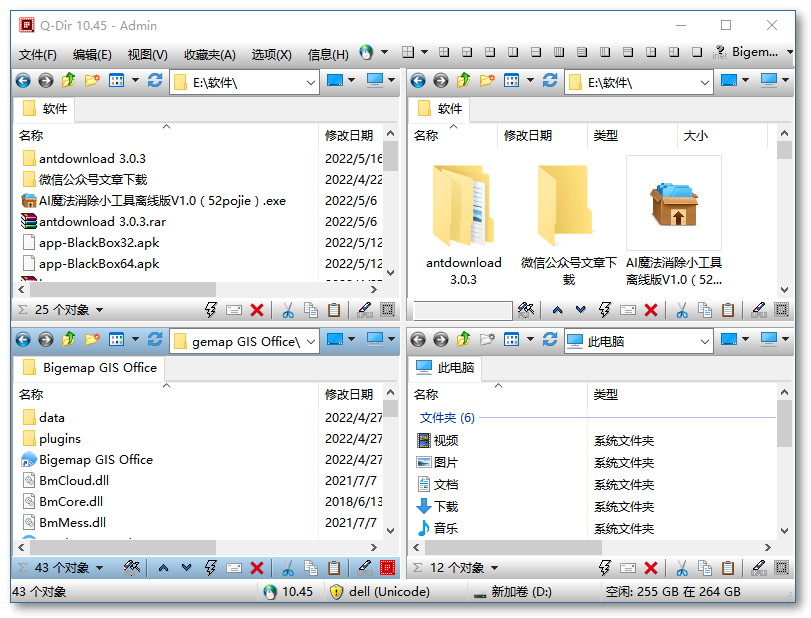Toggle the red select-all icon in 43 个对象 bar
Image resolution: width=811 pixels, height=618 pixels.
[x=387, y=568]
